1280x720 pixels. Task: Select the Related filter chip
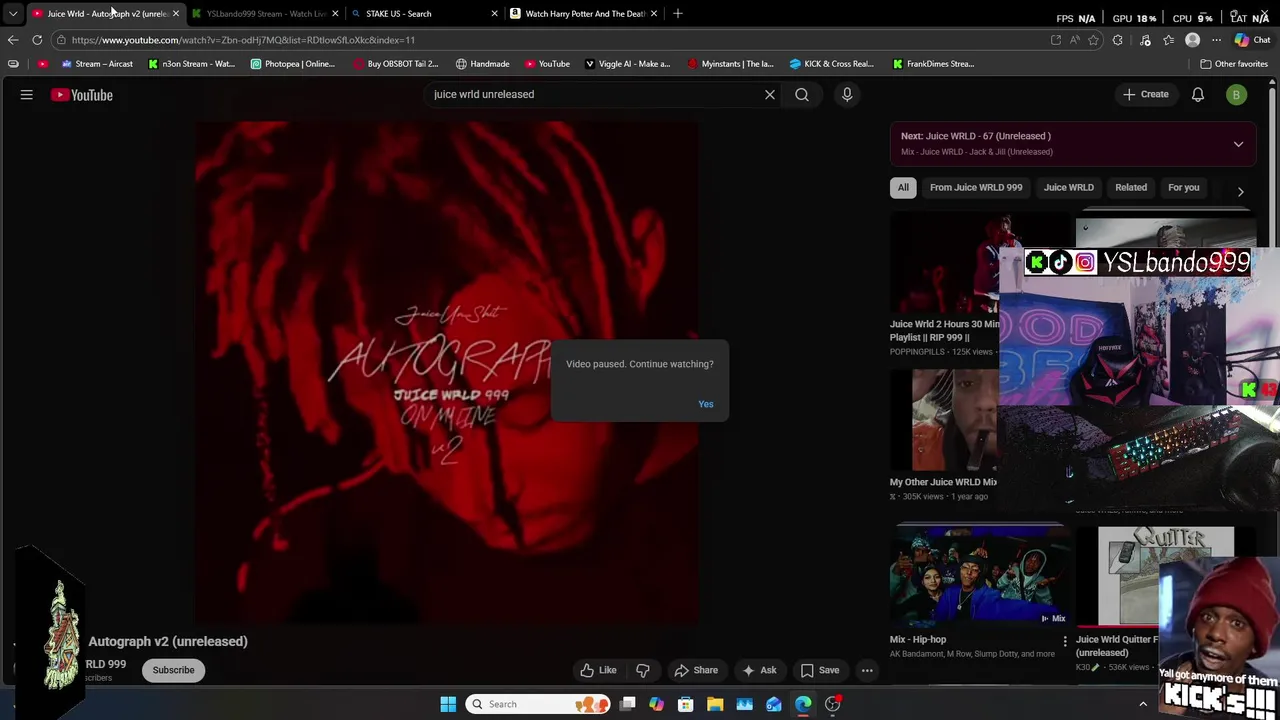(x=1131, y=187)
